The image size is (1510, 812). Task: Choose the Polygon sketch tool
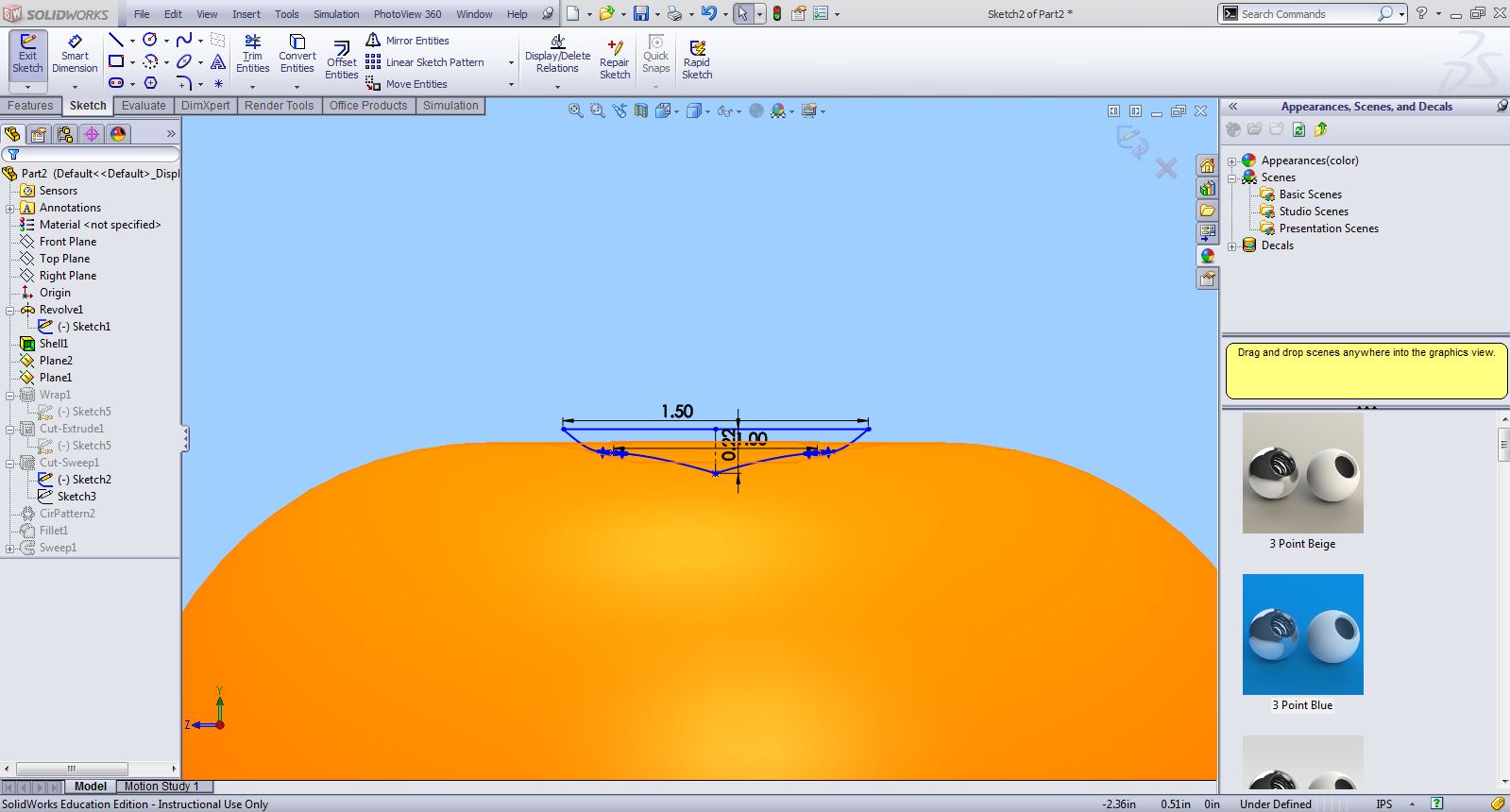[x=150, y=83]
